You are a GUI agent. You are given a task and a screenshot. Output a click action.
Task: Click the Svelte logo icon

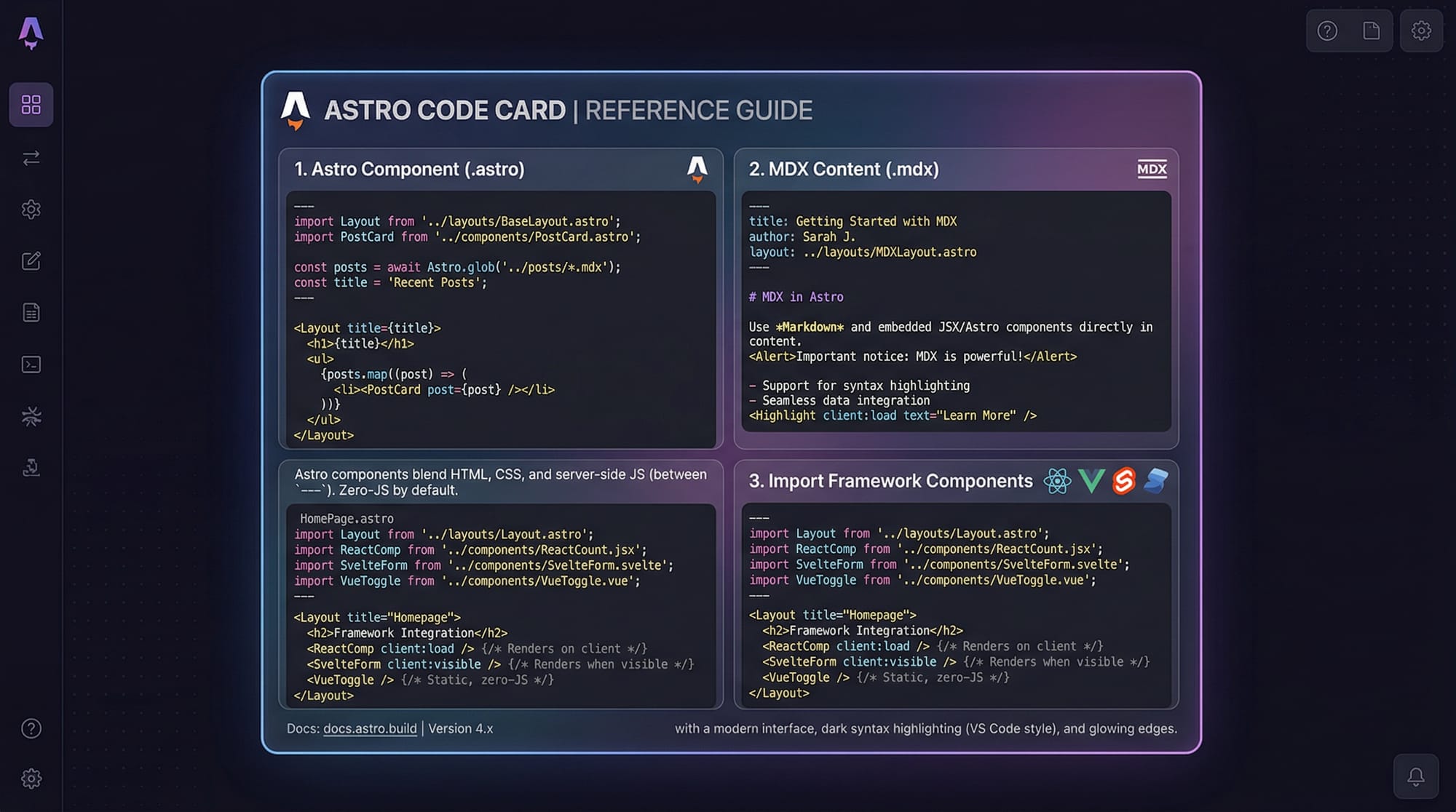pyautogui.click(x=1124, y=481)
